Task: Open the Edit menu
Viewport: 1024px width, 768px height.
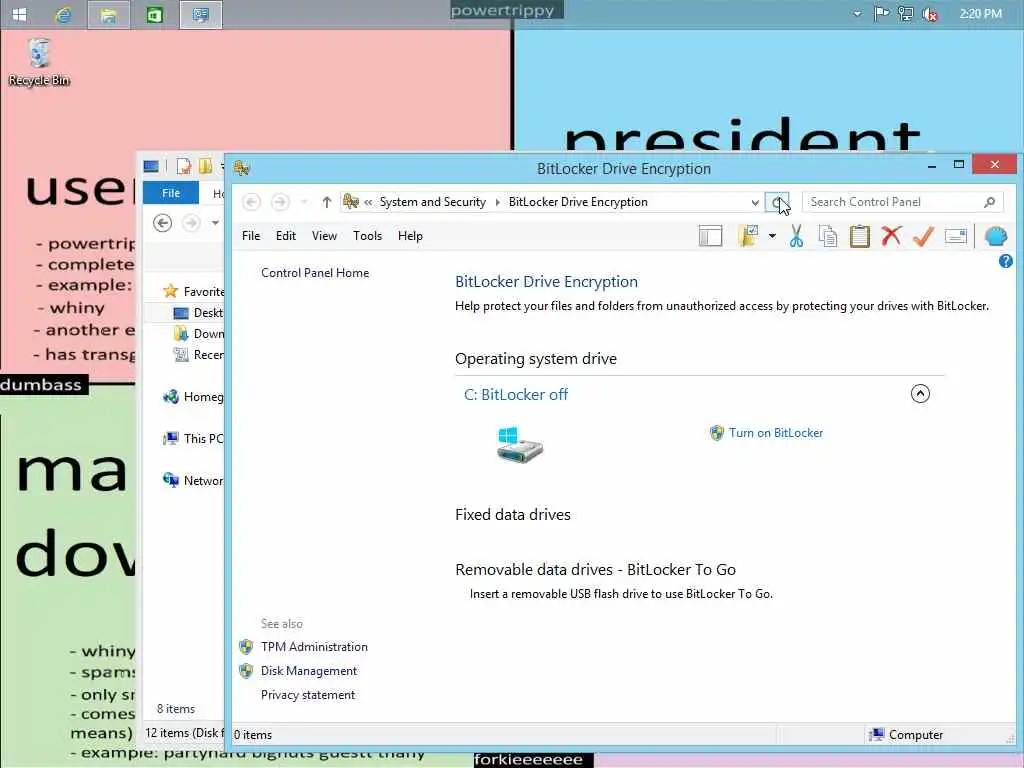Action: tap(285, 236)
